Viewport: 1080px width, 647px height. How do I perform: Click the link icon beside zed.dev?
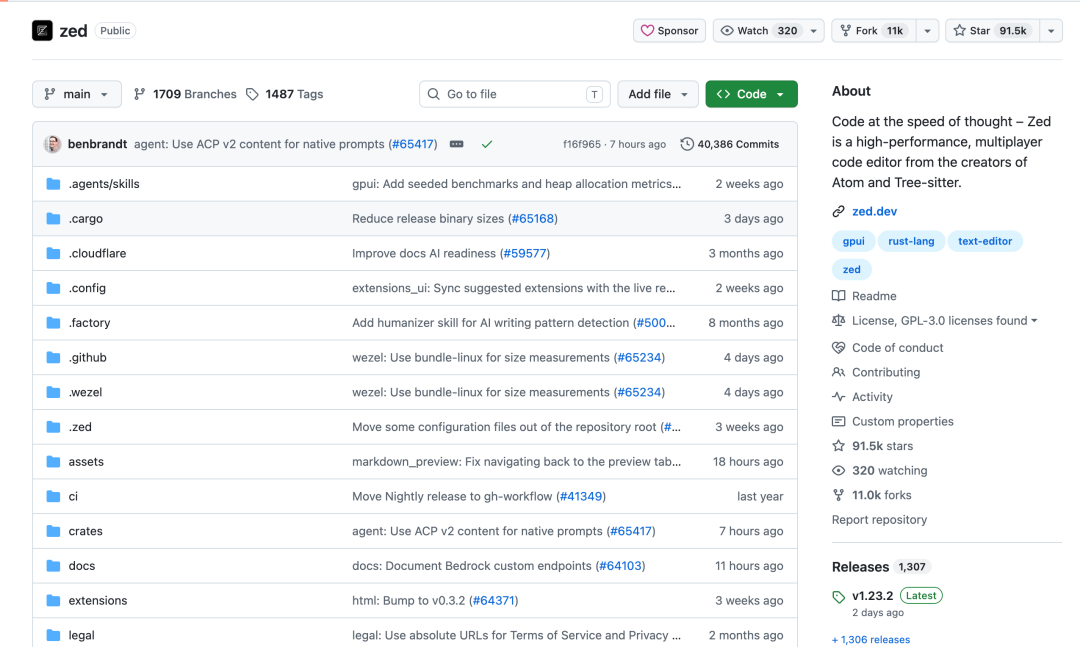[x=838, y=212]
